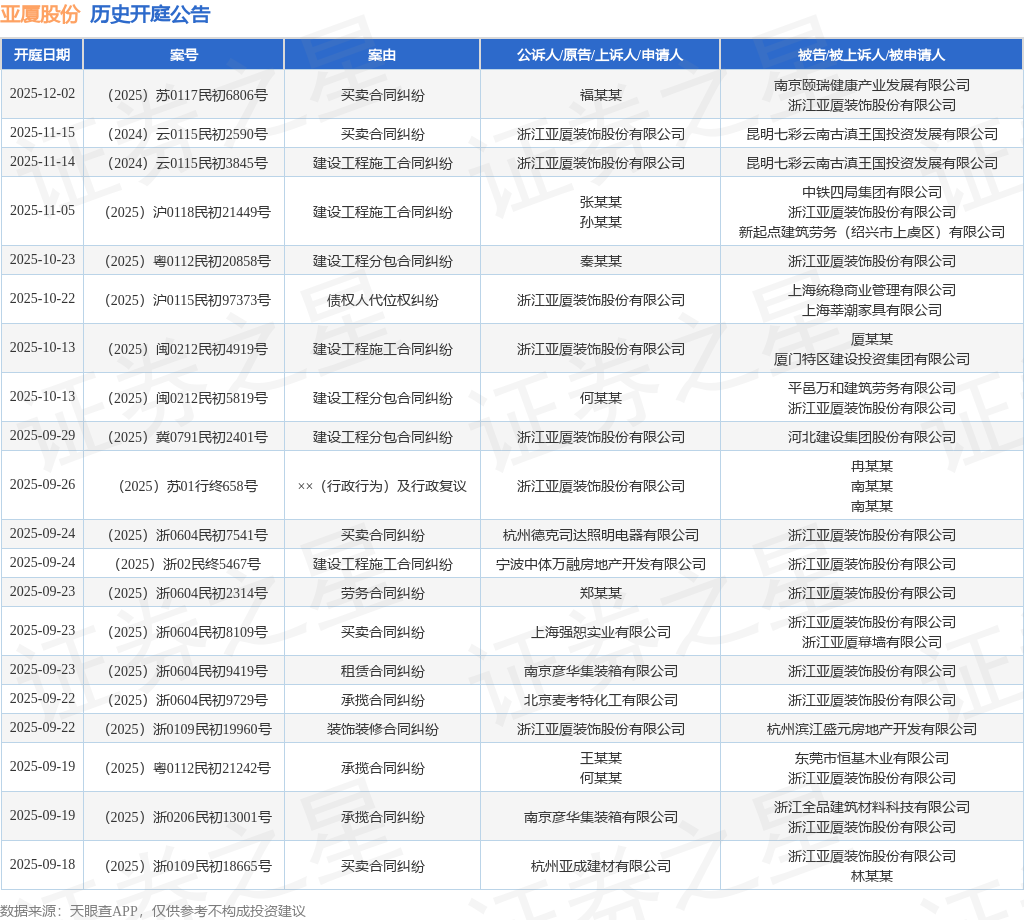Select the 被告/被上诉人/被申请人 column header
This screenshot has height=920, width=1024.
[871, 55]
